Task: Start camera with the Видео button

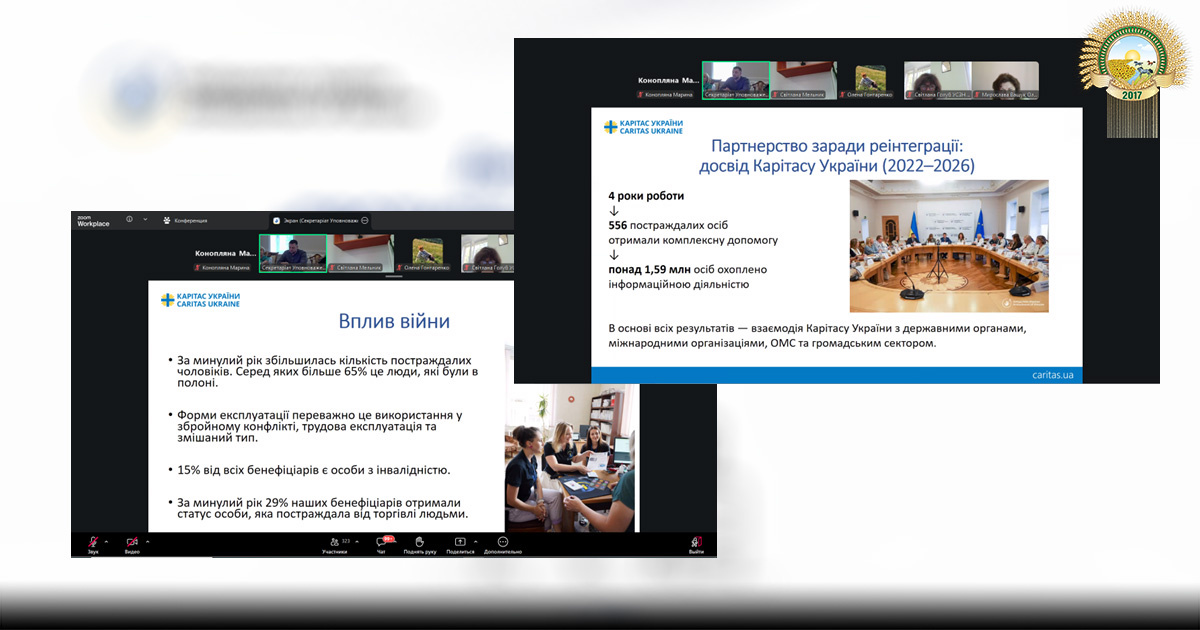Action: click(x=132, y=543)
